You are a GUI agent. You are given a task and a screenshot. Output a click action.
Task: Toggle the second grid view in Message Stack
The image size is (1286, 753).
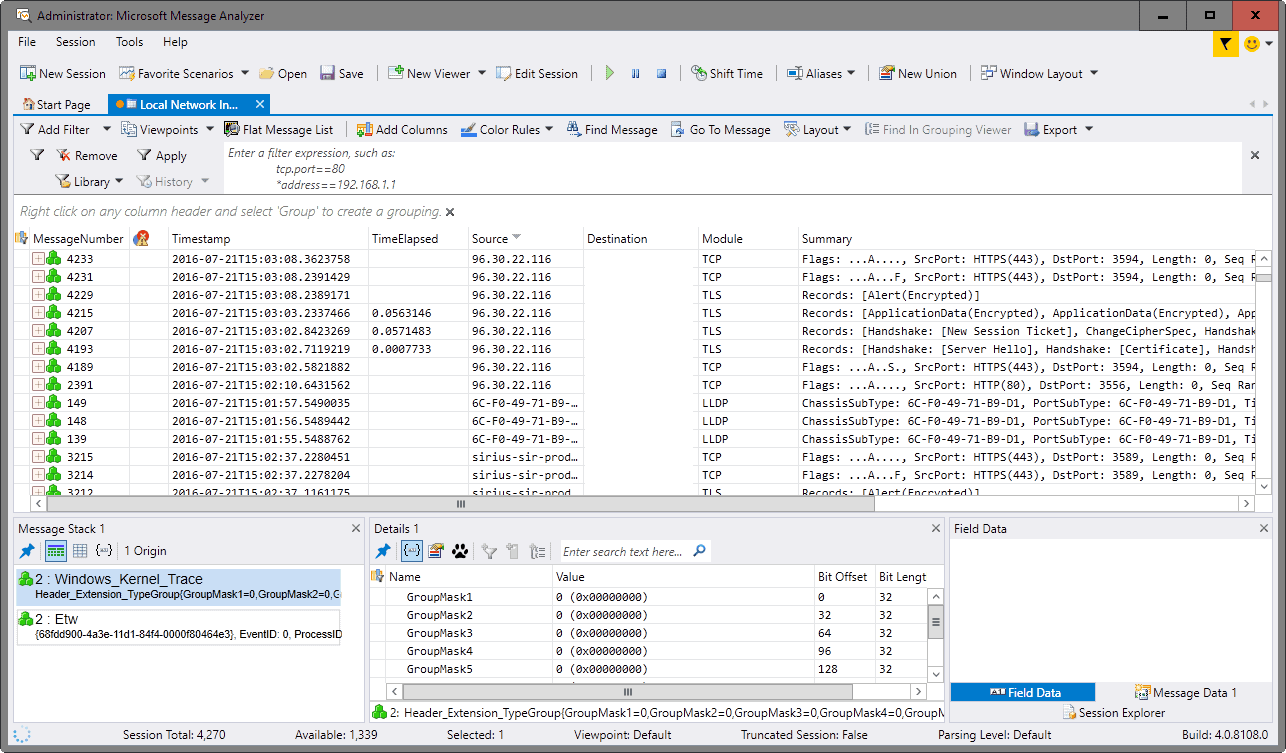(80, 550)
